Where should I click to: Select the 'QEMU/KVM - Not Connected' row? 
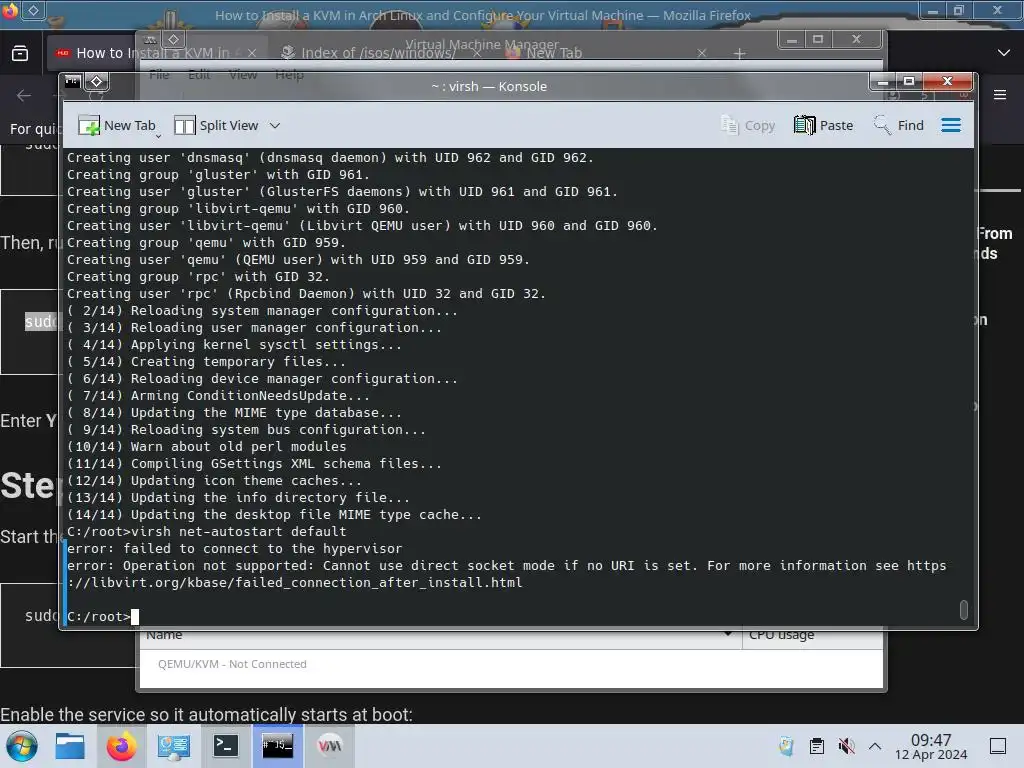pos(511,664)
